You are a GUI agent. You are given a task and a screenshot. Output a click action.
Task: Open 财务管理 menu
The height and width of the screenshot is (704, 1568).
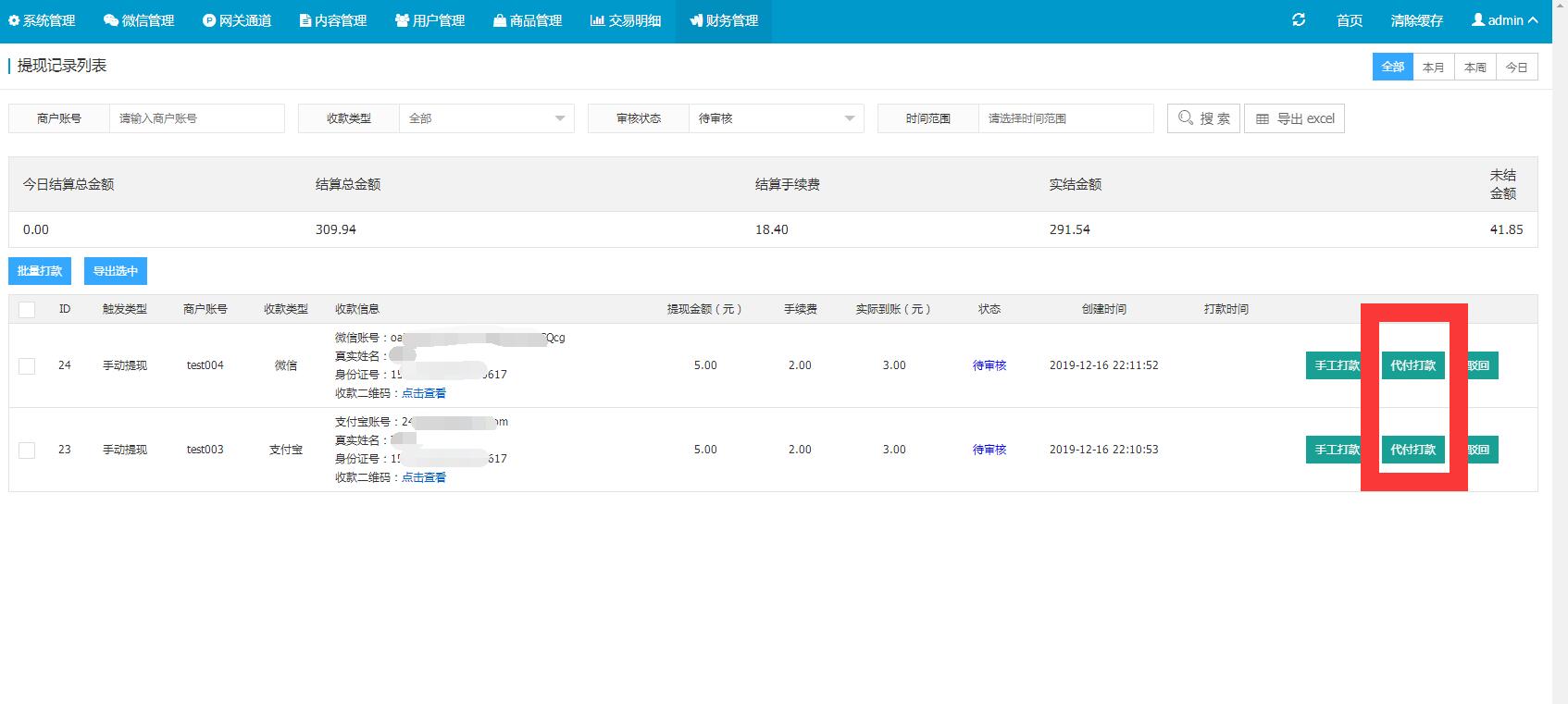tap(723, 20)
